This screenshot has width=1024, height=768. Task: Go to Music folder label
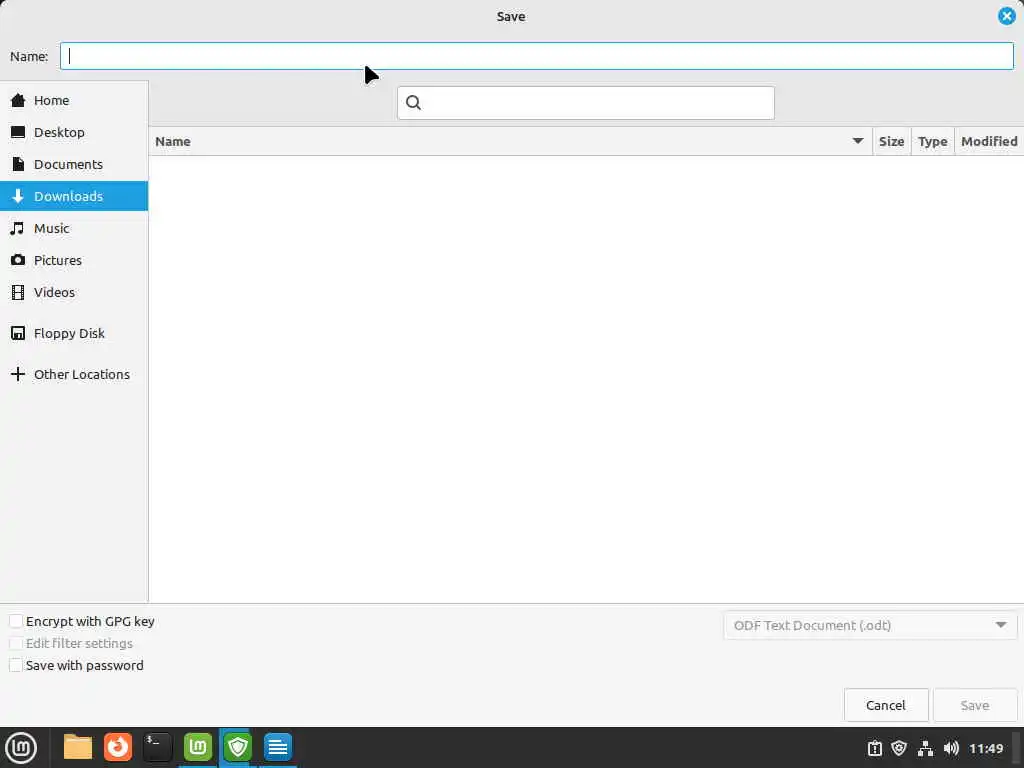point(52,228)
